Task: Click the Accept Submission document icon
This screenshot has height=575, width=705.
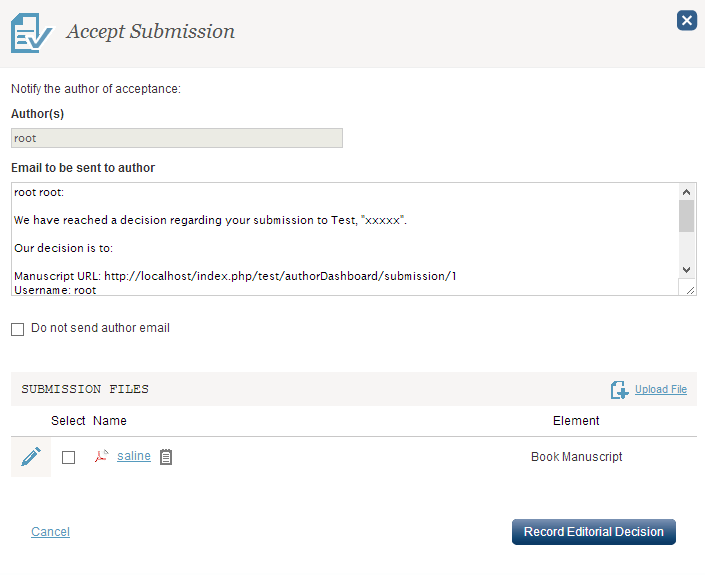Action: (30, 32)
